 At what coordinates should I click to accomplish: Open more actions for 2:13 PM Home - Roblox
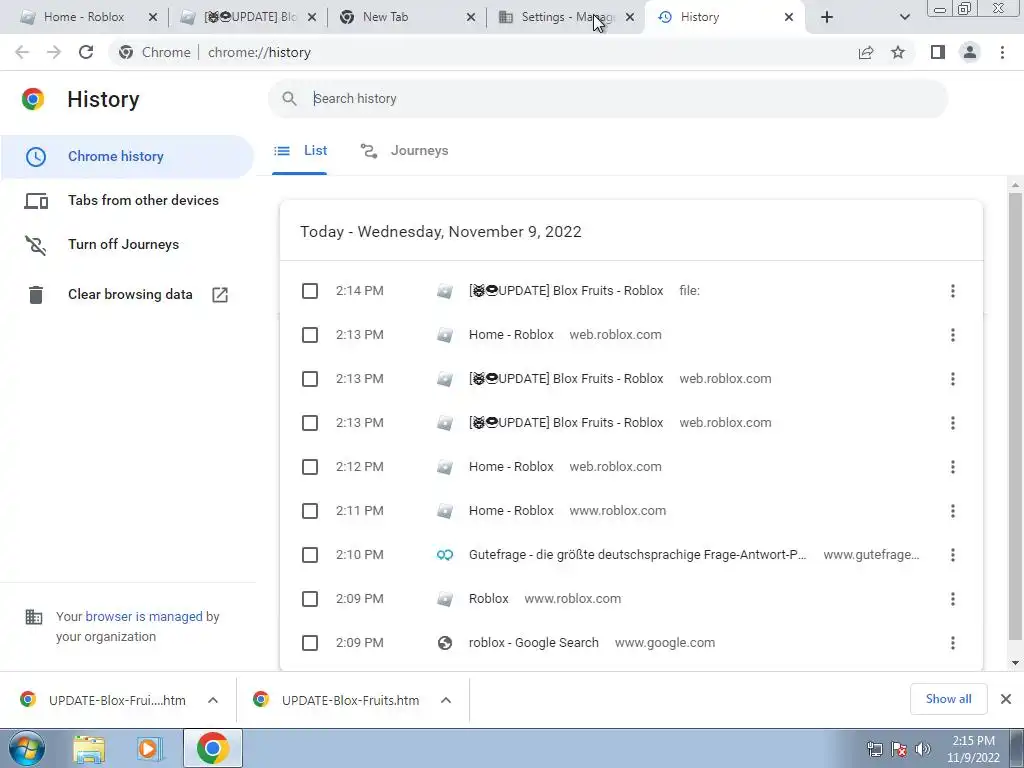(952, 335)
